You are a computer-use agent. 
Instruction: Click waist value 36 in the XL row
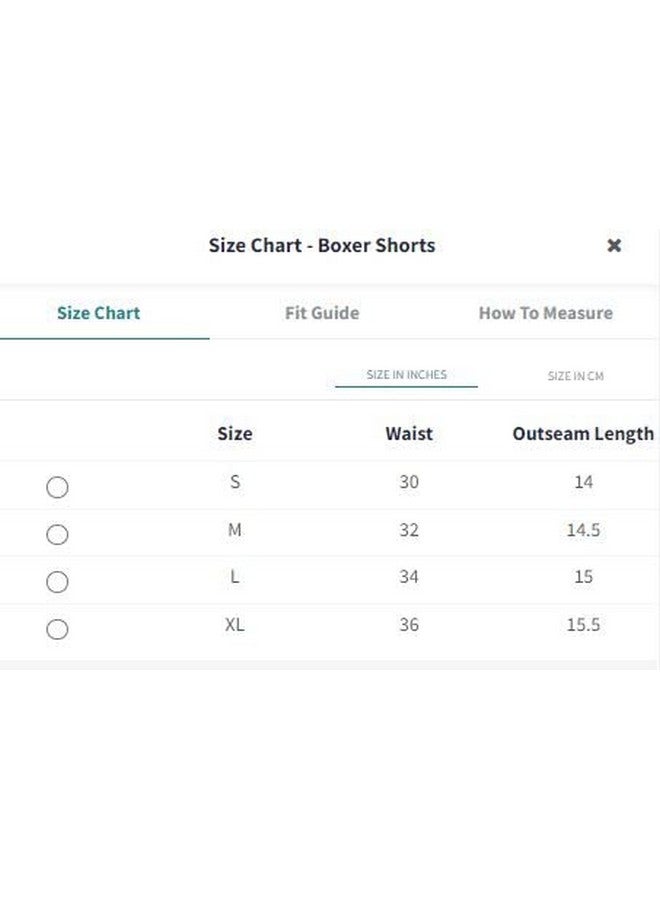[x=409, y=625]
